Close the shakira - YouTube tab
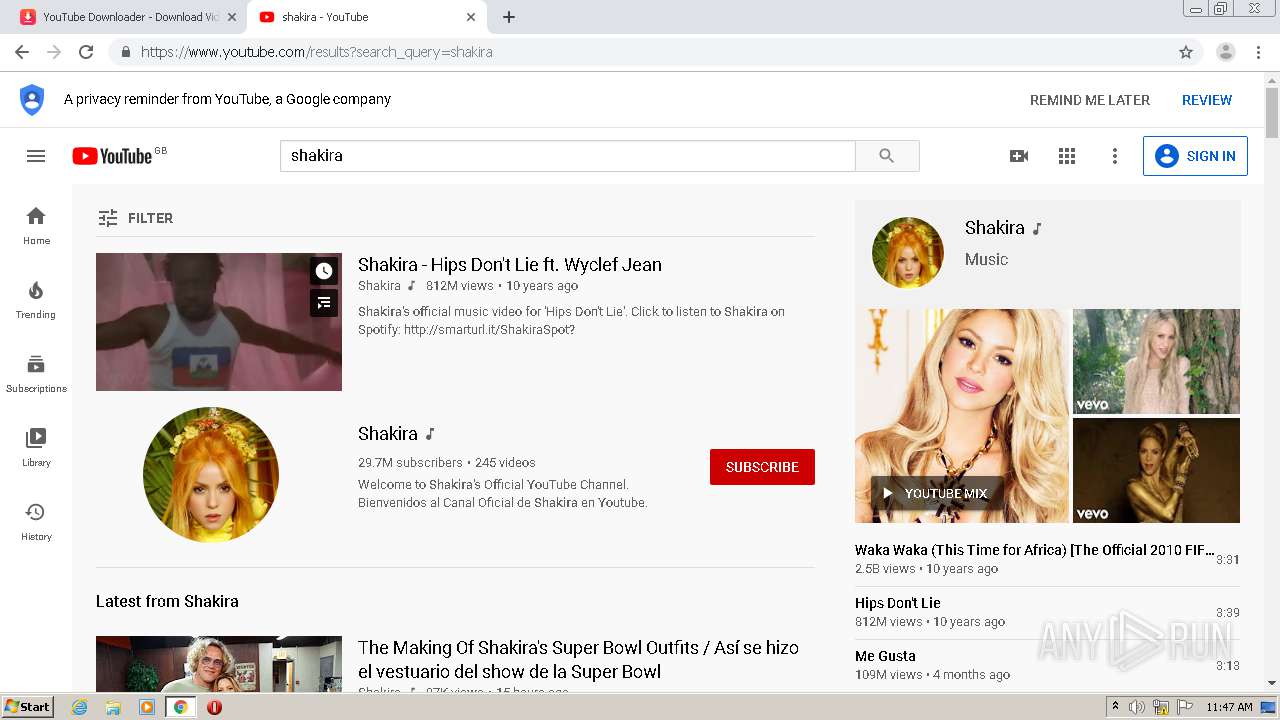This screenshot has width=1280, height=720. 471,17
